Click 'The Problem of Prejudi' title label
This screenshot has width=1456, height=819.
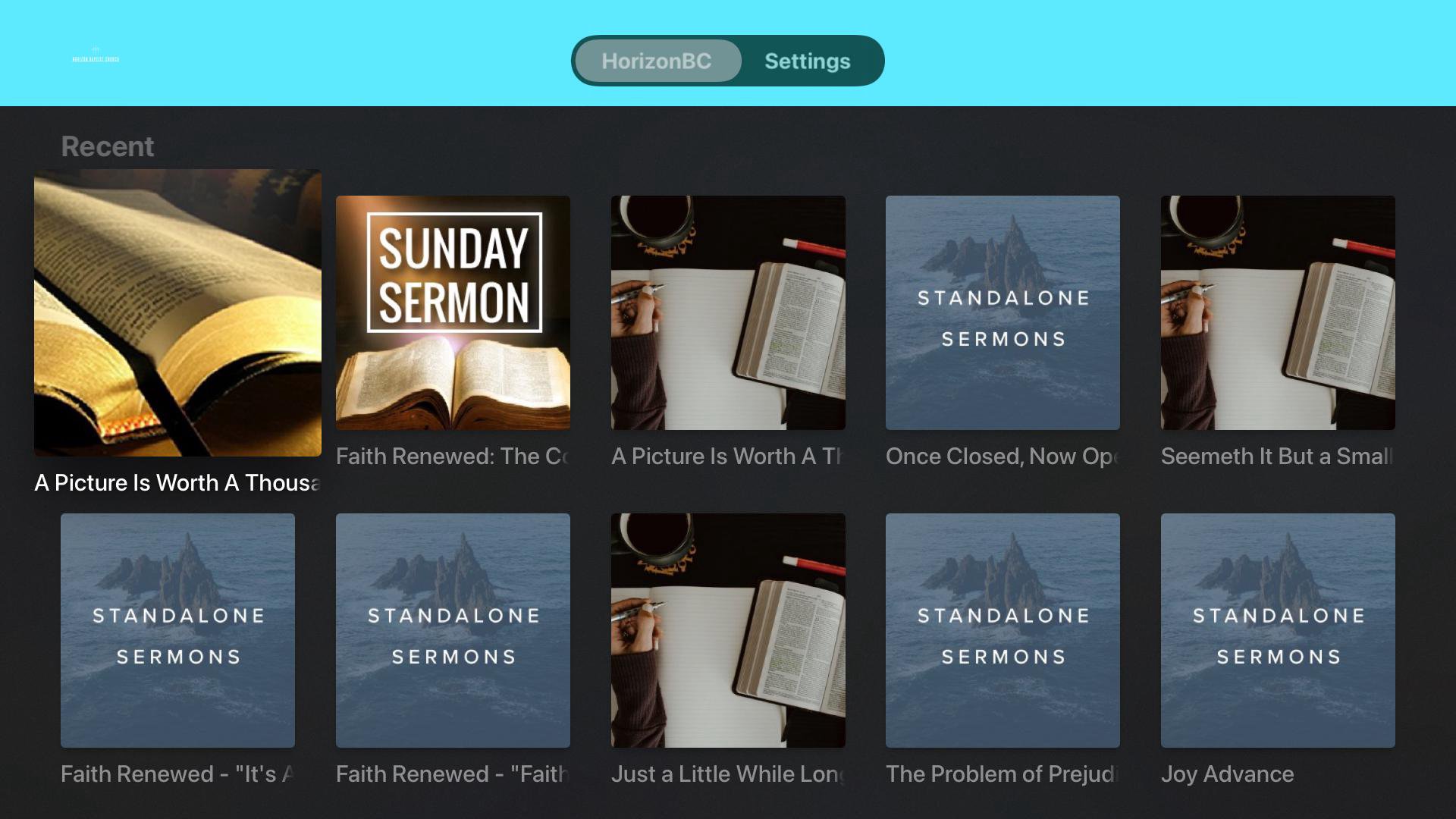tap(1003, 773)
